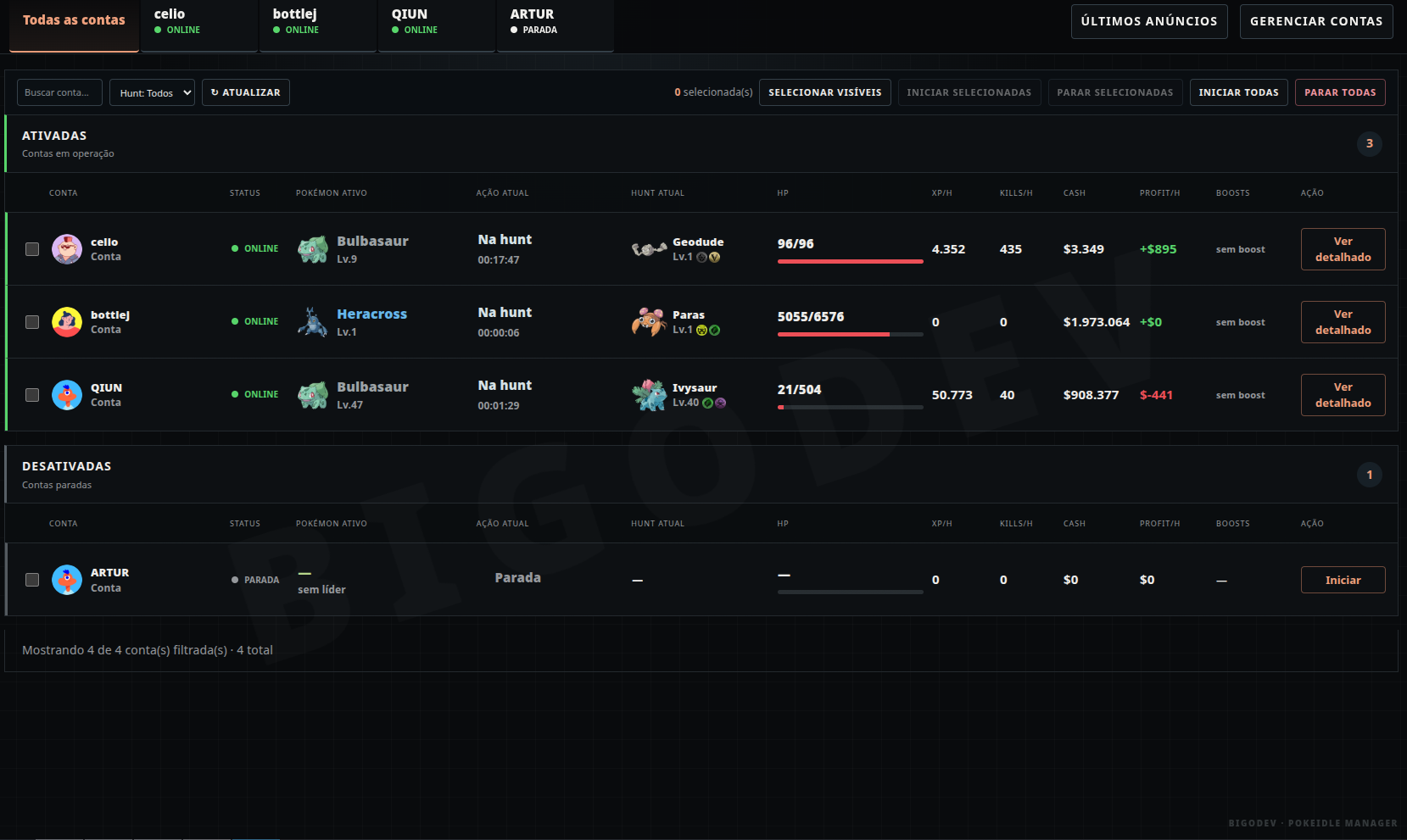Open Ver detalhado for cello
The height and width of the screenshot is (840, 1407).
click(x=1343, y=249)
